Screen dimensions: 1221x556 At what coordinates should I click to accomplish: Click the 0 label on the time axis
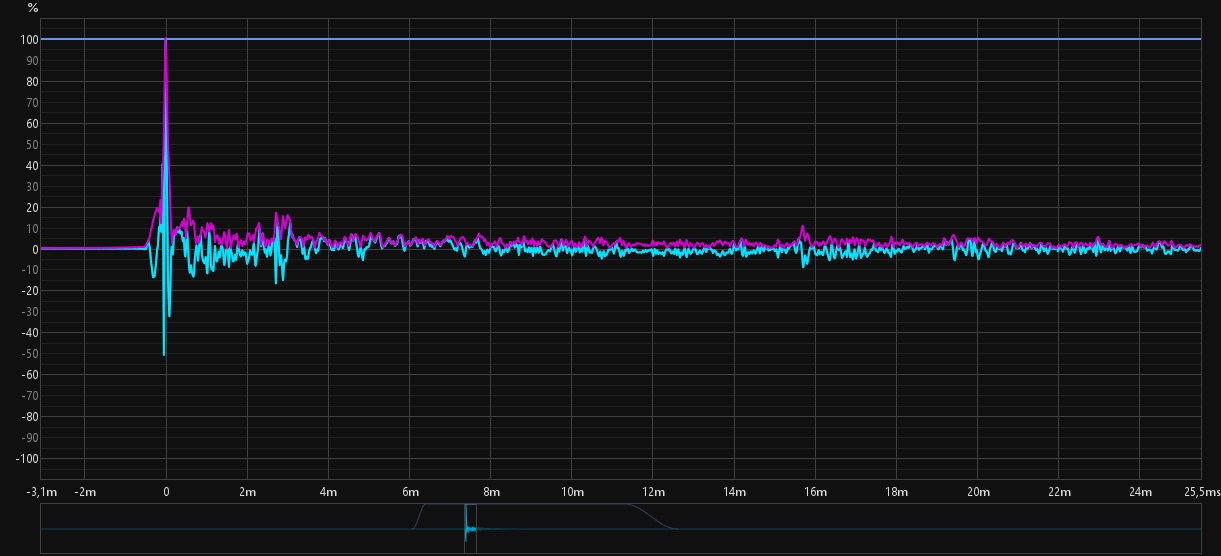(166, 492)
